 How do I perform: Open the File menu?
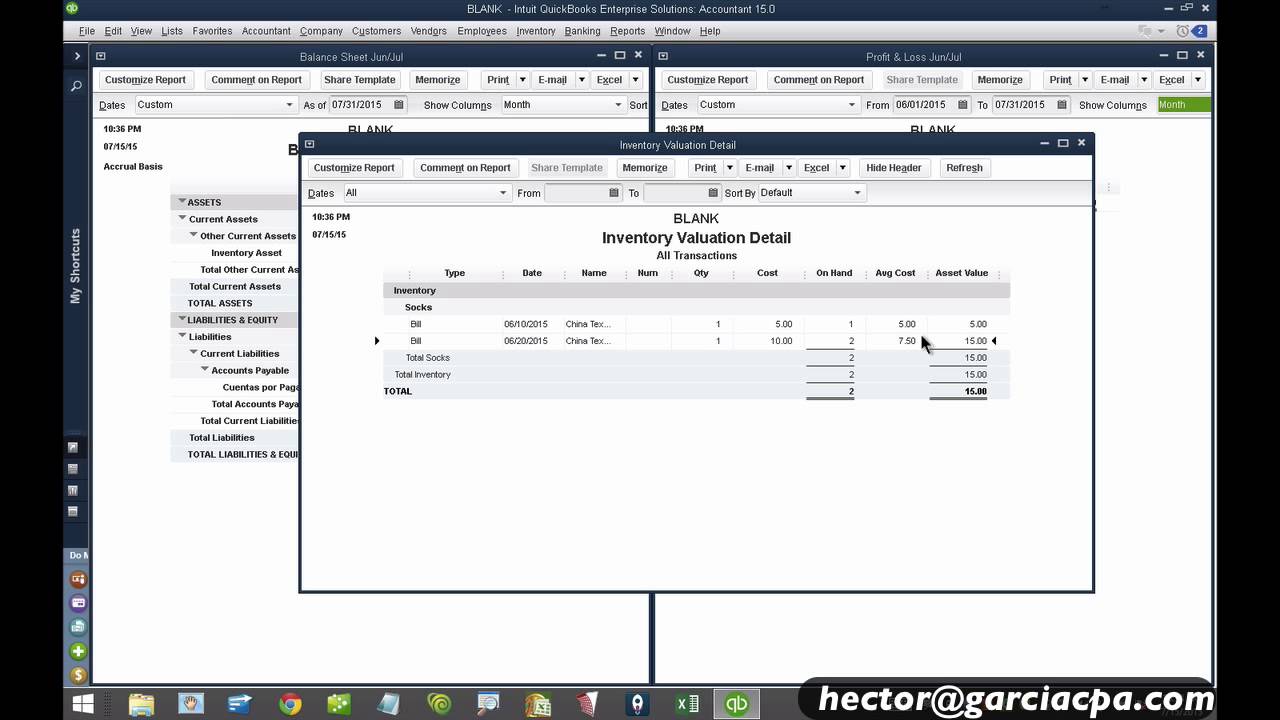87,31
